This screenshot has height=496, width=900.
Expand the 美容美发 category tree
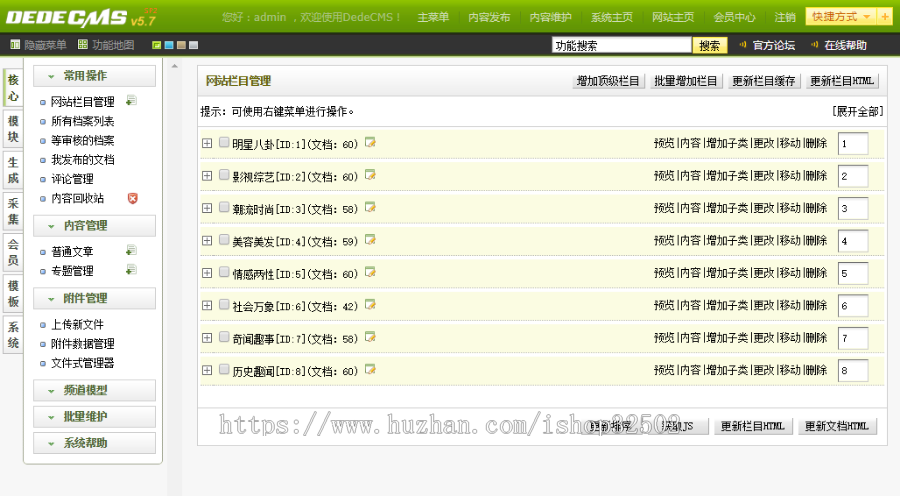click(207, 241)
